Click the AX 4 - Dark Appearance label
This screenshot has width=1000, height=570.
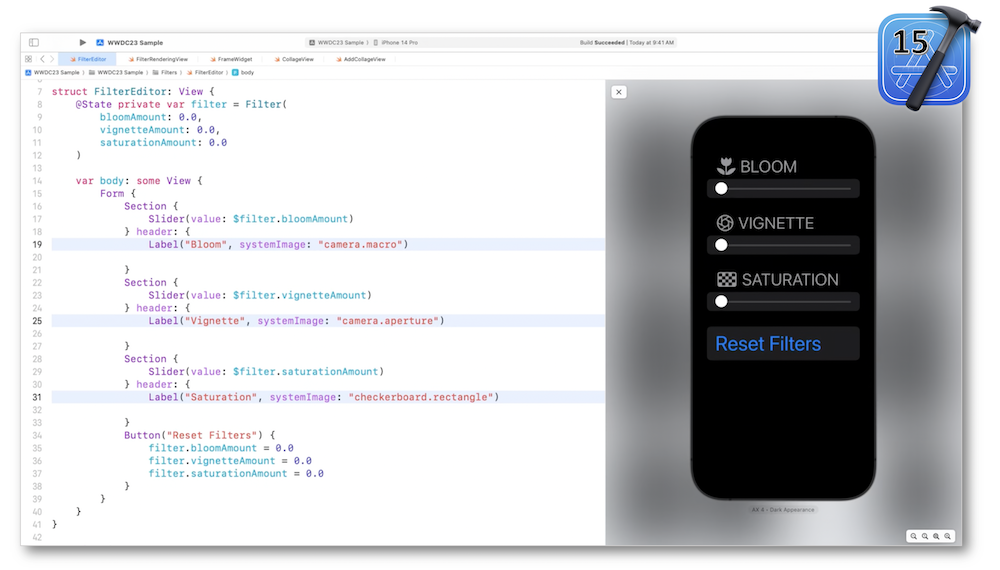783,510
